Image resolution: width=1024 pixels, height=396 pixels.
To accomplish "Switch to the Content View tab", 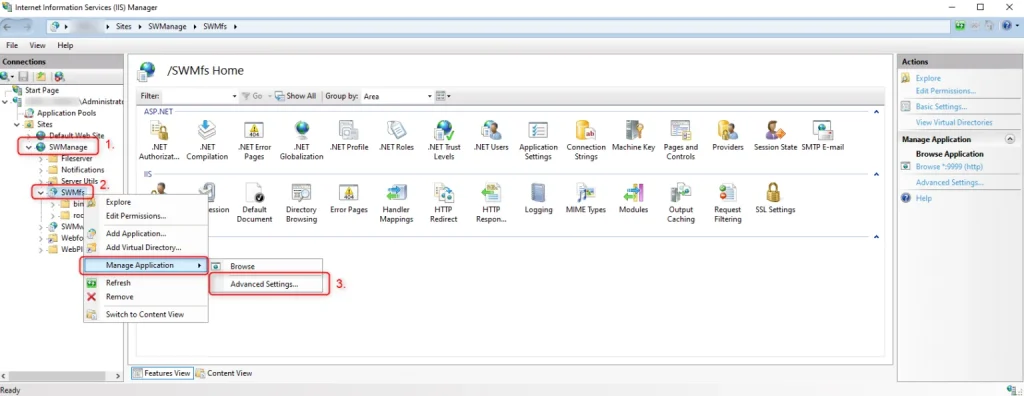I will coord(224,373).
